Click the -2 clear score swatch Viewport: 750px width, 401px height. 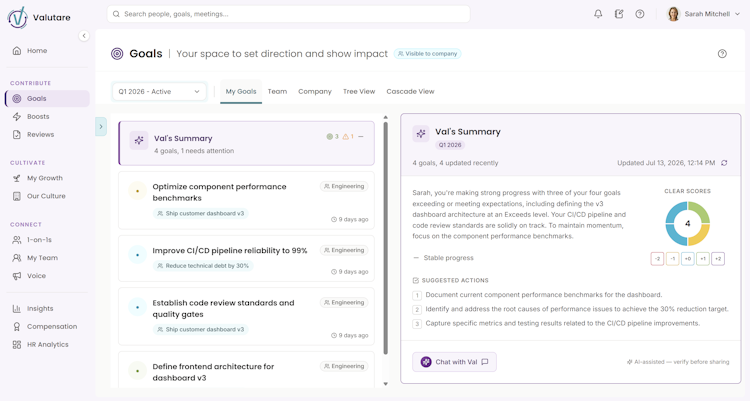click(657, 259)
